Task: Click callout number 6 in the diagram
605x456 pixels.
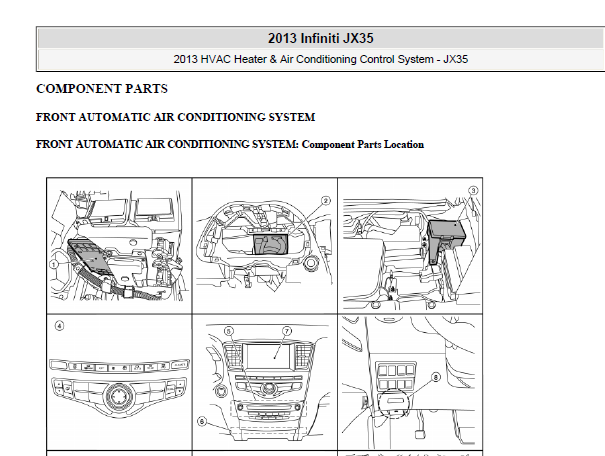Action: (x=202, y=421)
